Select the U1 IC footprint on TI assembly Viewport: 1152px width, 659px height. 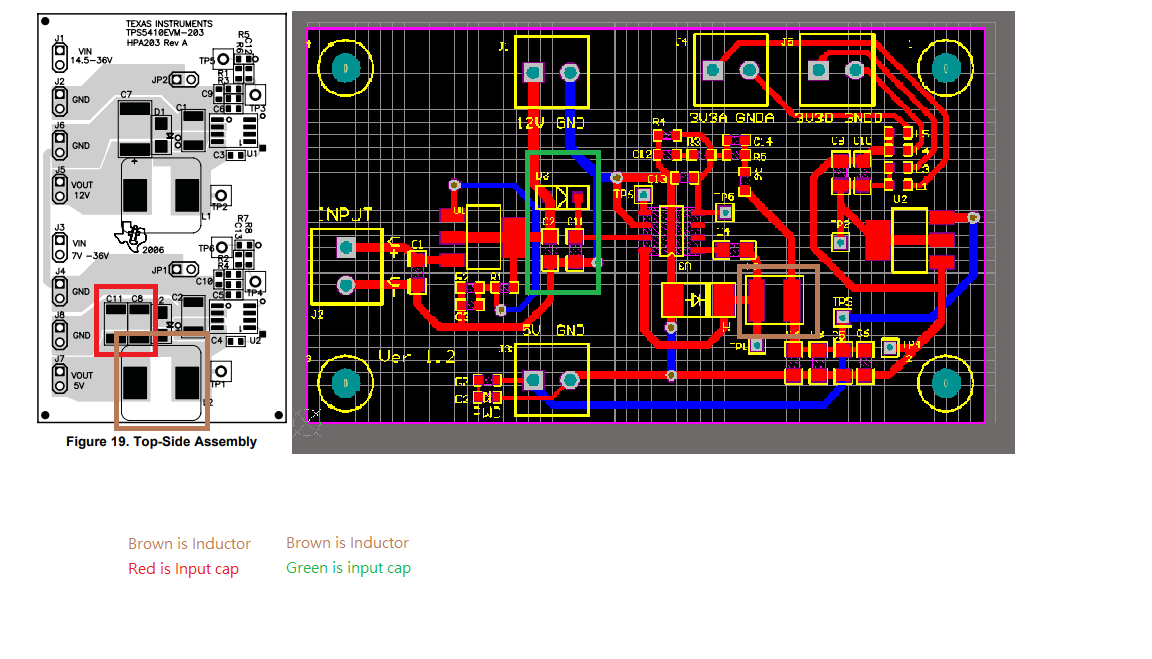click(234, 131)
